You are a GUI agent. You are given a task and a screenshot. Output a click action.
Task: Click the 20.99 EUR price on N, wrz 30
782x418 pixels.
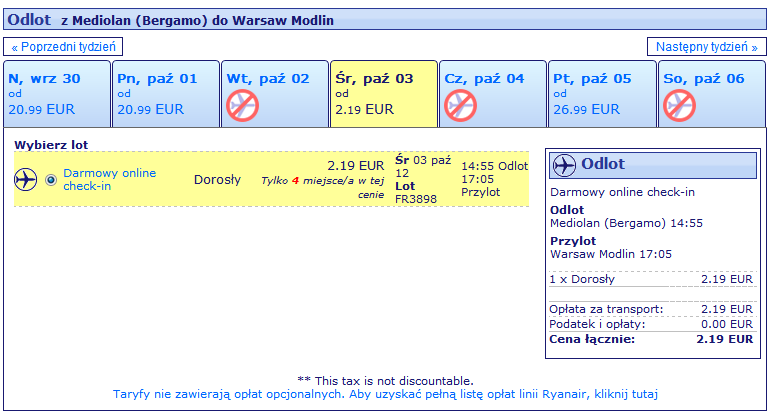point(41,109)
